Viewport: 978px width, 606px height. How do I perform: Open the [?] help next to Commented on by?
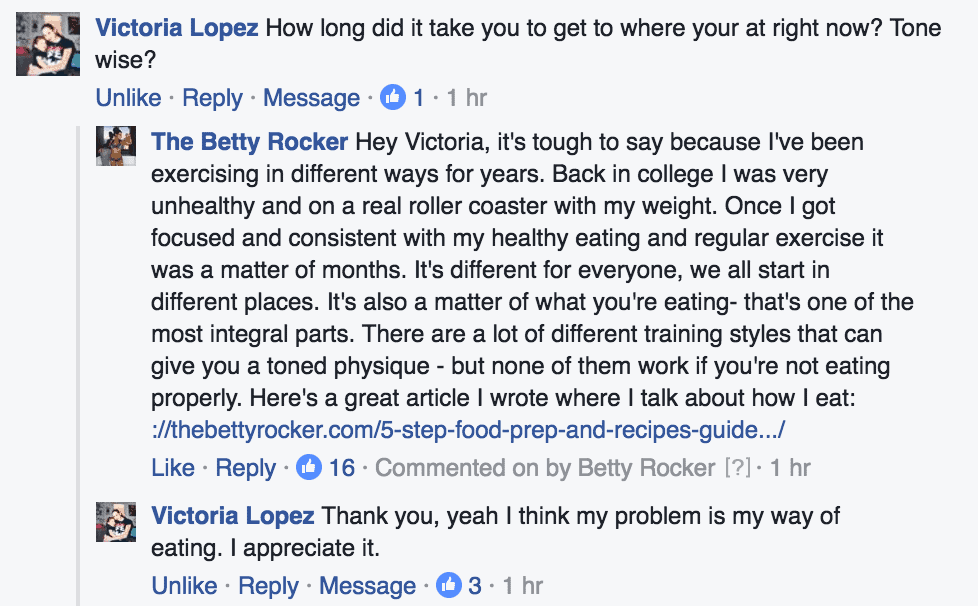(738, 468)
